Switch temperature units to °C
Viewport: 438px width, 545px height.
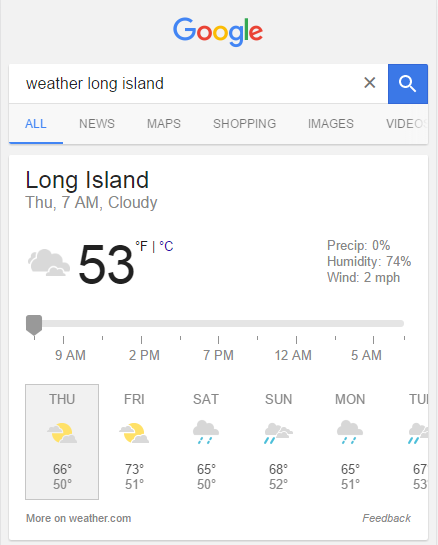click(x=166, y=246)
